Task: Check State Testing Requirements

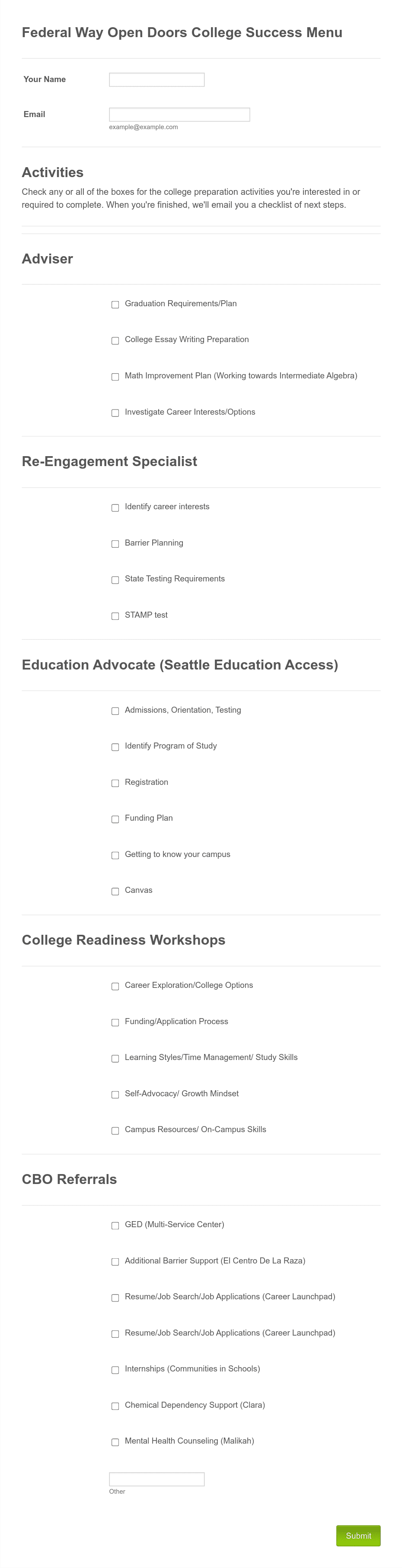Action: tap(115, 580)
